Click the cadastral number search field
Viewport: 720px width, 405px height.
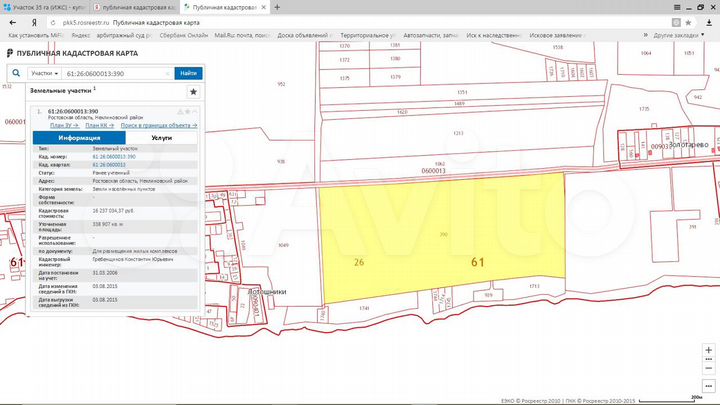coord(115,73)
